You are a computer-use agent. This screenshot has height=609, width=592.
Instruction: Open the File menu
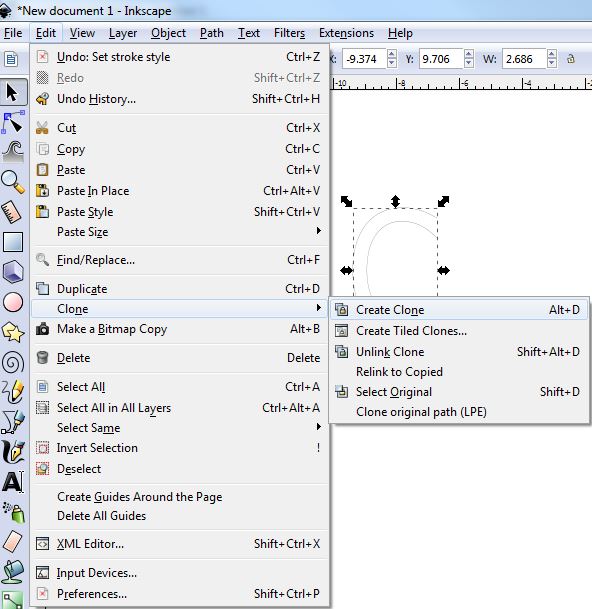coord(13,33)
